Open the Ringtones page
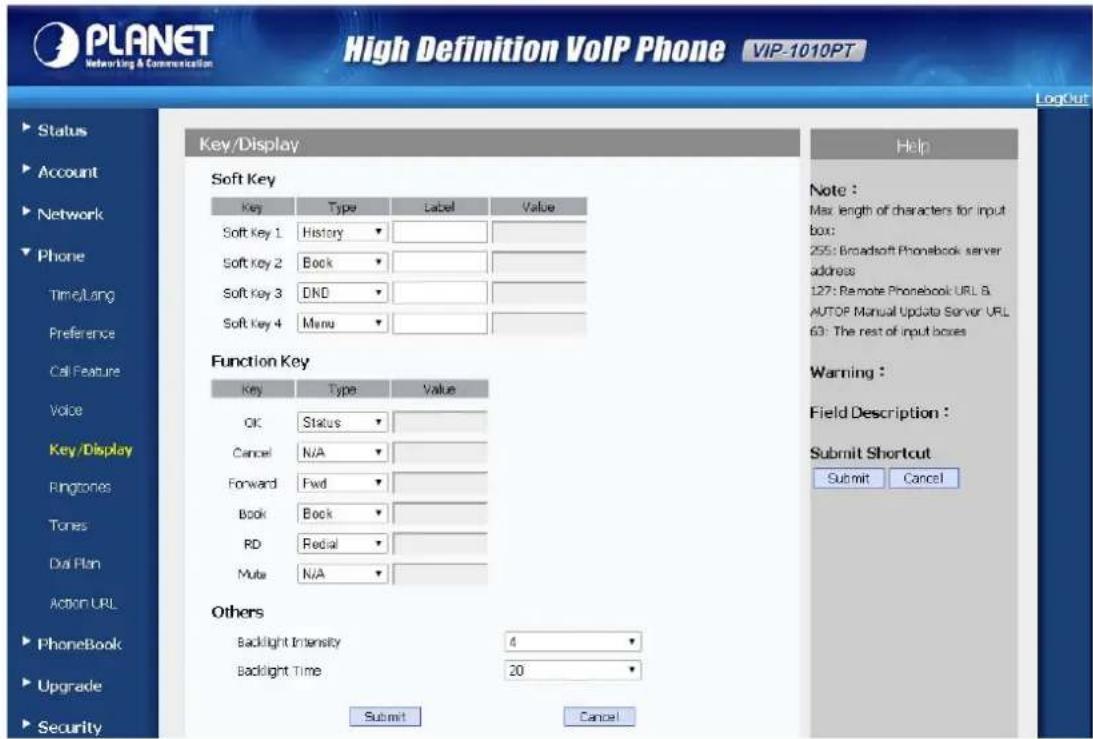Viewport: 1093px width, 739px height. (79, 487)
